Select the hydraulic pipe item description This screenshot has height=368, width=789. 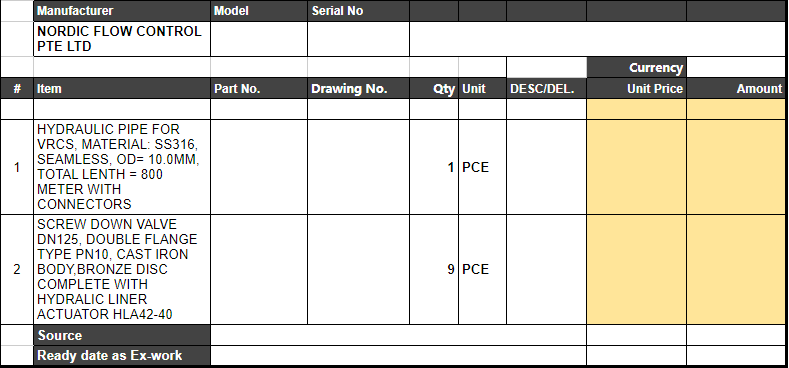(x=122, y=167)
